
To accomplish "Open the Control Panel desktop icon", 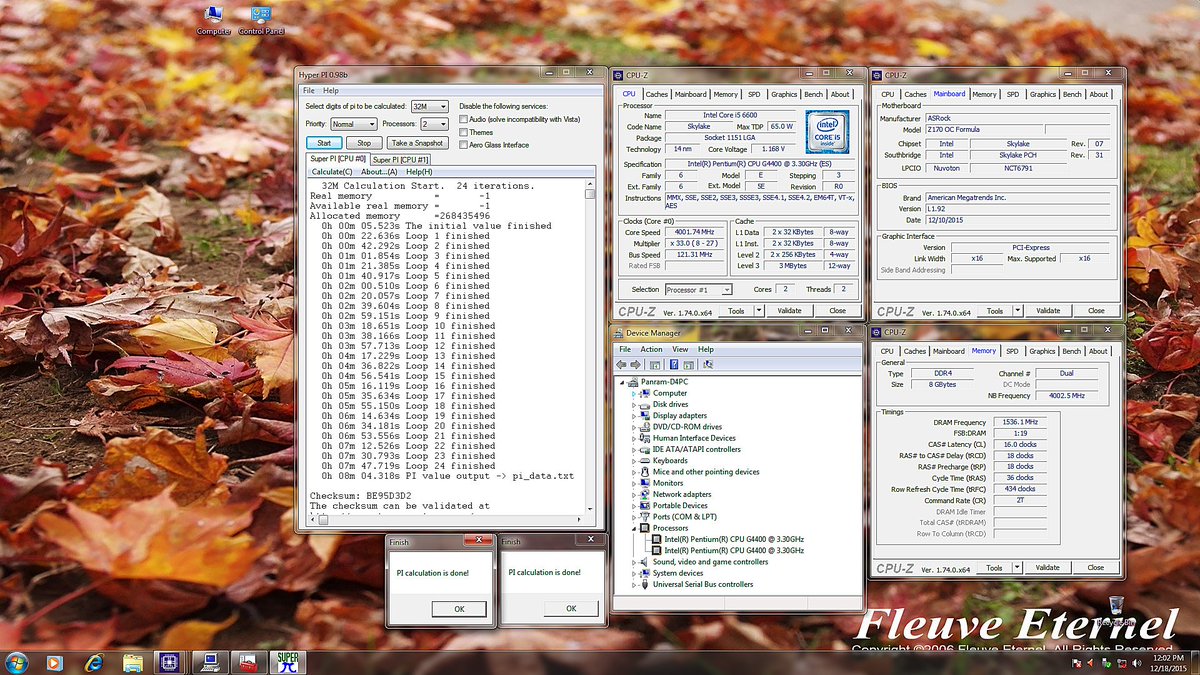I will (x=261, y=20).
